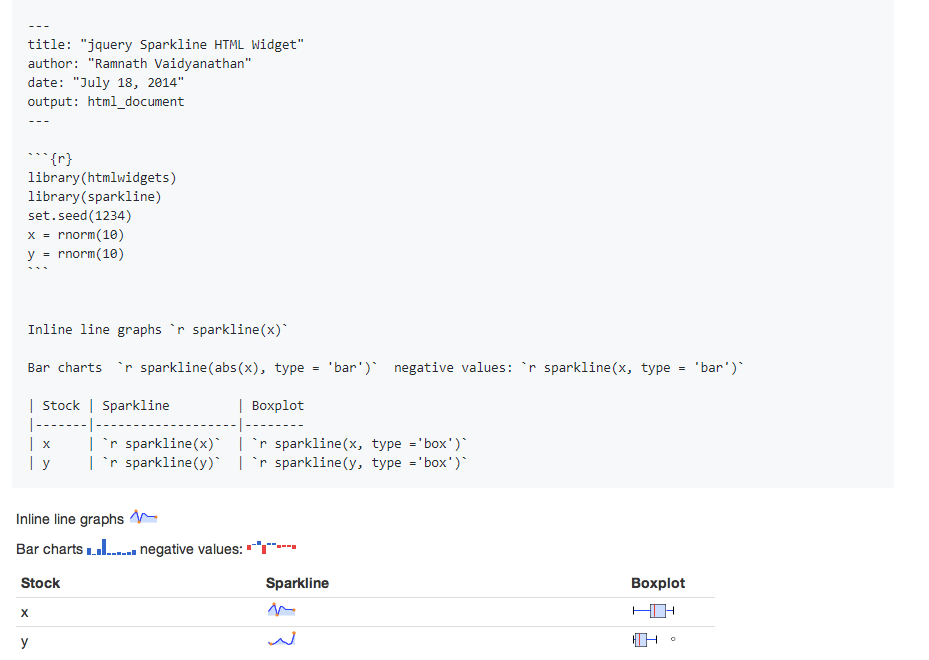Click the 'output: html_document' line
Image resolution: width=929 pixels, height=660 pixels.
105,101
